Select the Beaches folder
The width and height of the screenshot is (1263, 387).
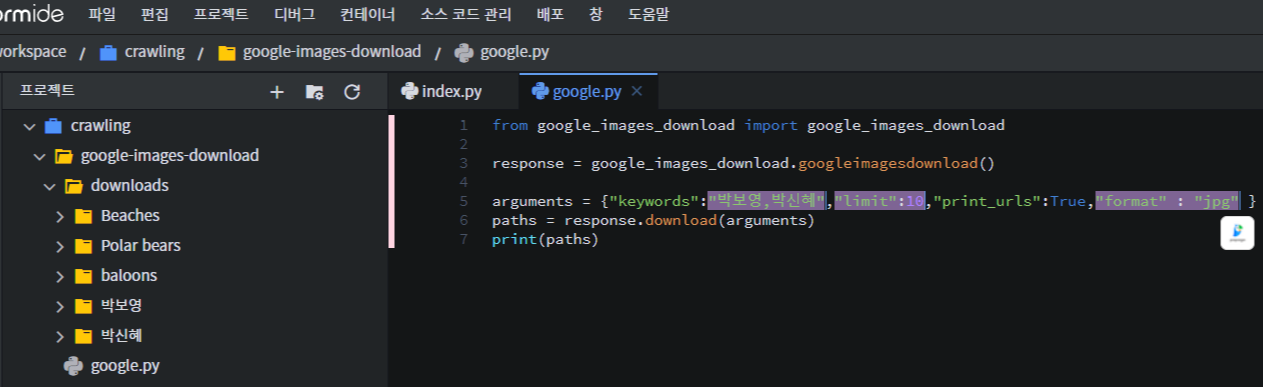click(x=130, y=216)
